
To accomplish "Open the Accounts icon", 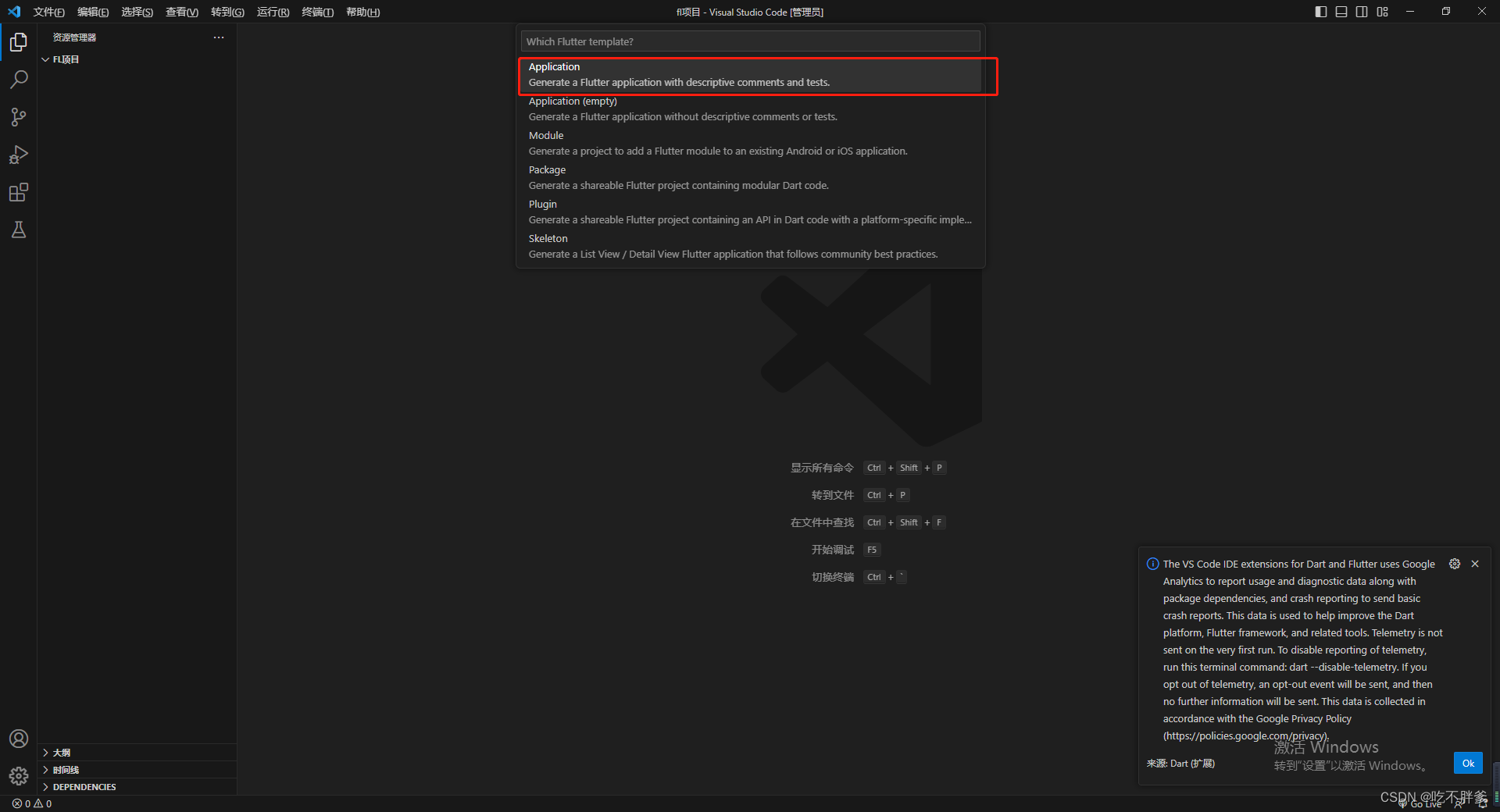I will 19,739.
